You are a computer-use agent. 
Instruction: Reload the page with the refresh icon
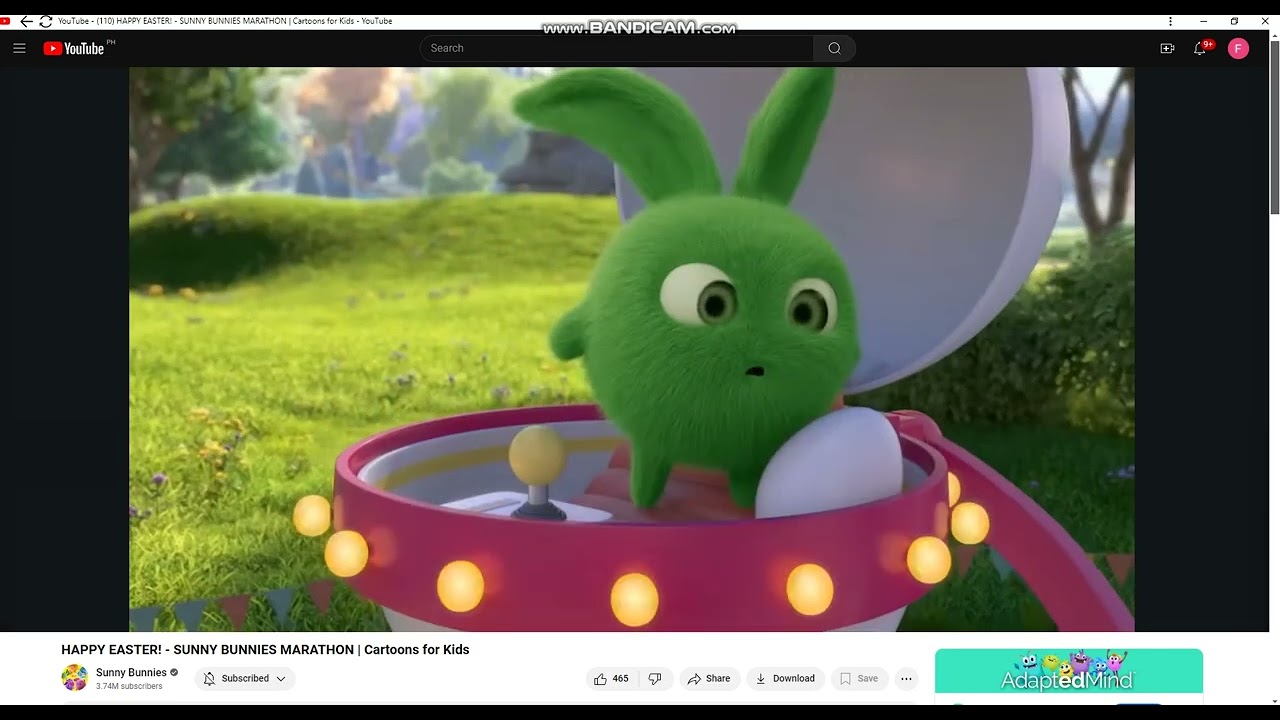45,21
